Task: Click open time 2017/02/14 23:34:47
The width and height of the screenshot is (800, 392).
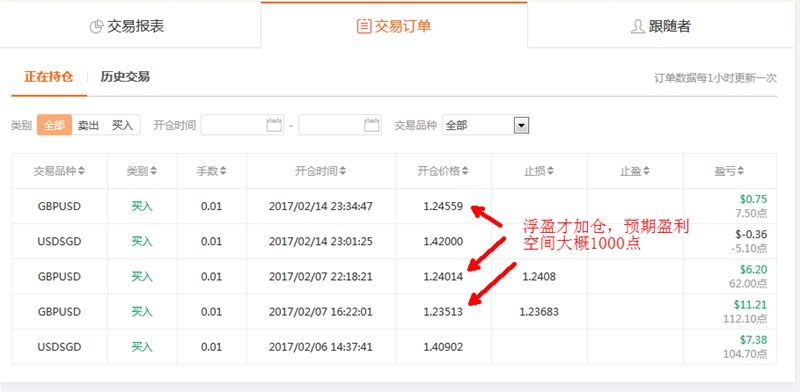Action: pos(320,207)
